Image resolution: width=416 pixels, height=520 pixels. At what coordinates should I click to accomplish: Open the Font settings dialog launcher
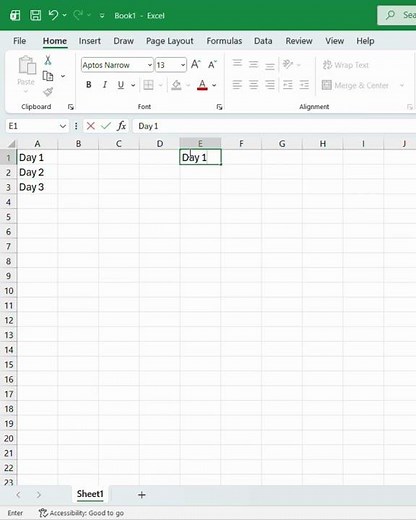click(219, 107)
